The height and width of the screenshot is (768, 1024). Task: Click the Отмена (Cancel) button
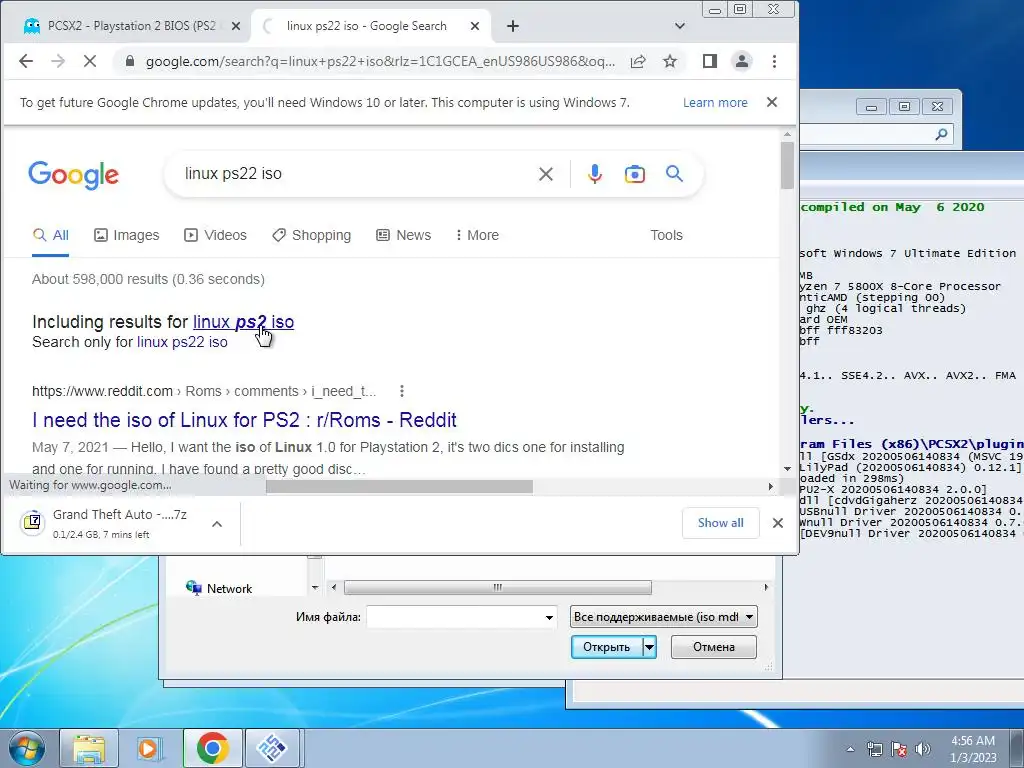714,647
